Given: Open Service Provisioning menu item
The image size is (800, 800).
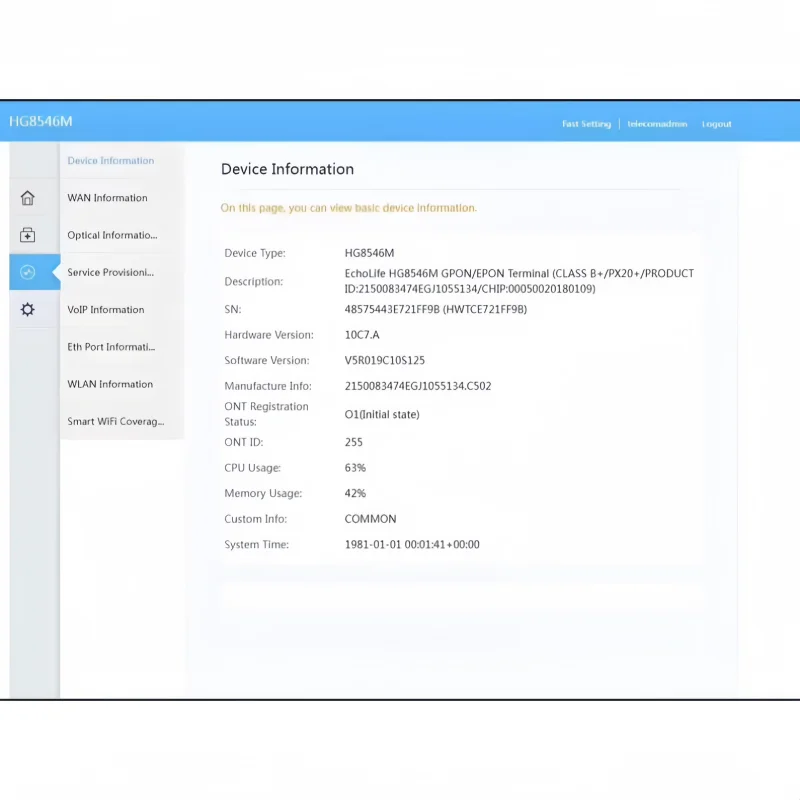Looking at the screenshot, I should (110, 272).
